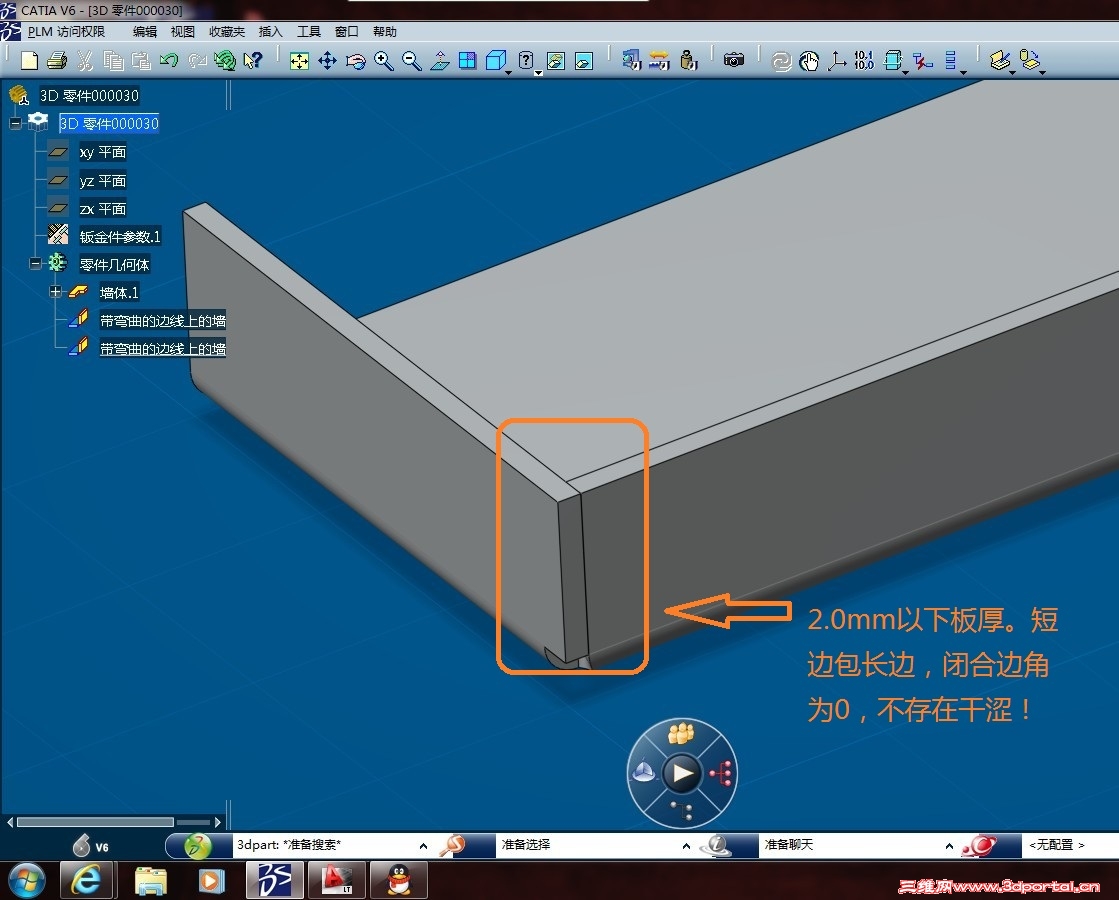
Task: Click the Hide/Show icon
Action: click(555, 61)
